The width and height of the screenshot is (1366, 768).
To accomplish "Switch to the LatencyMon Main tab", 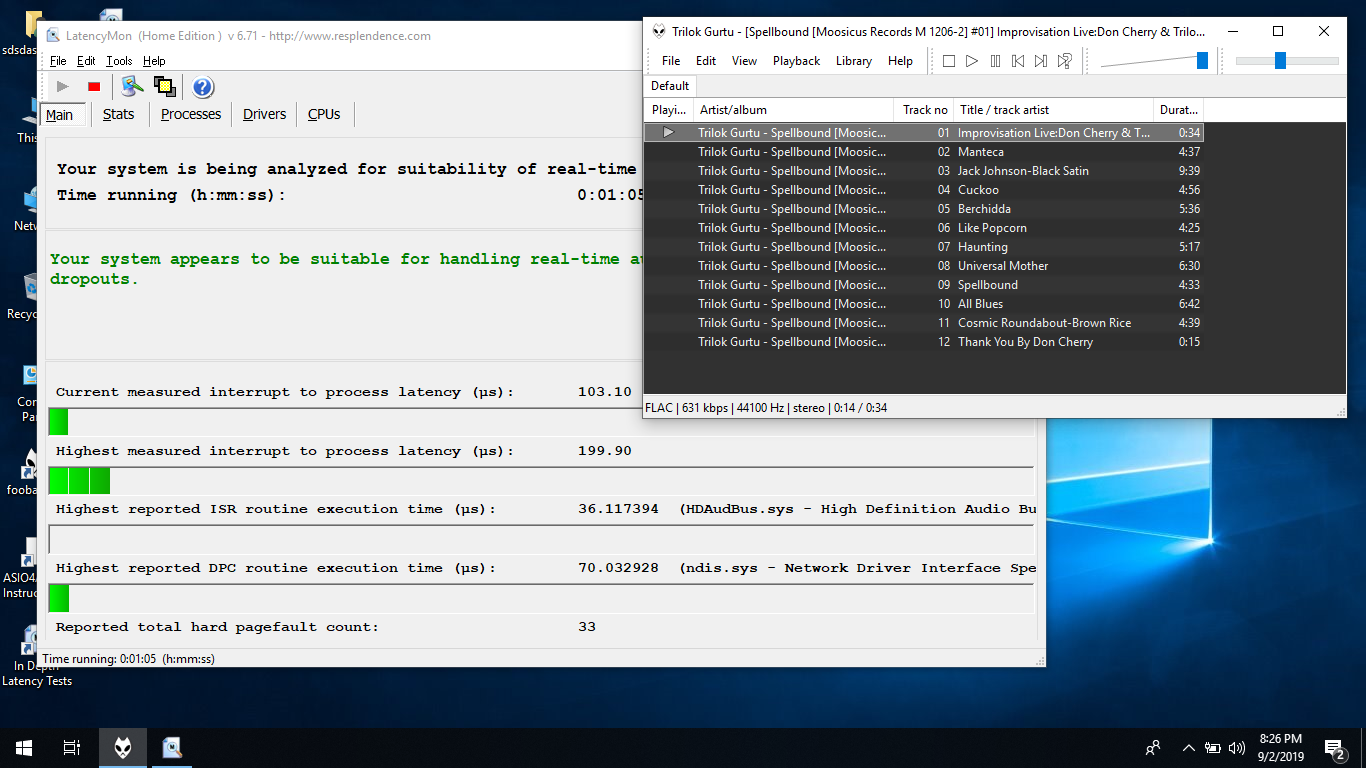I will click(x=60, y=115).
